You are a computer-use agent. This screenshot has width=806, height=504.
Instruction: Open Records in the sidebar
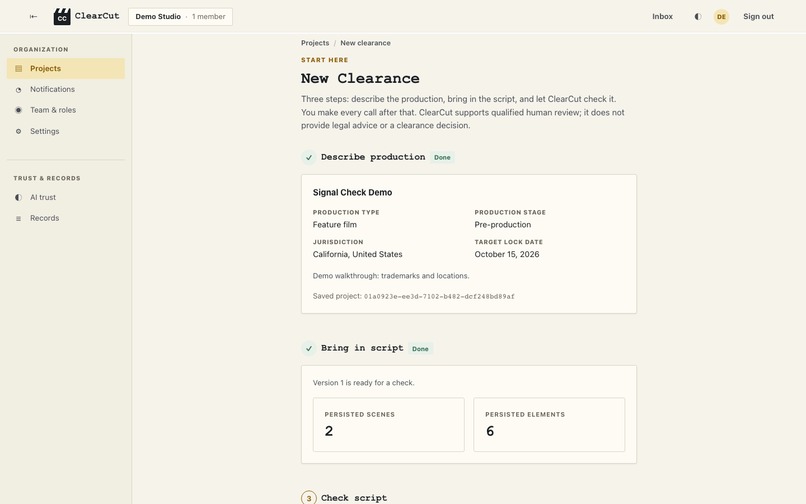66,218
